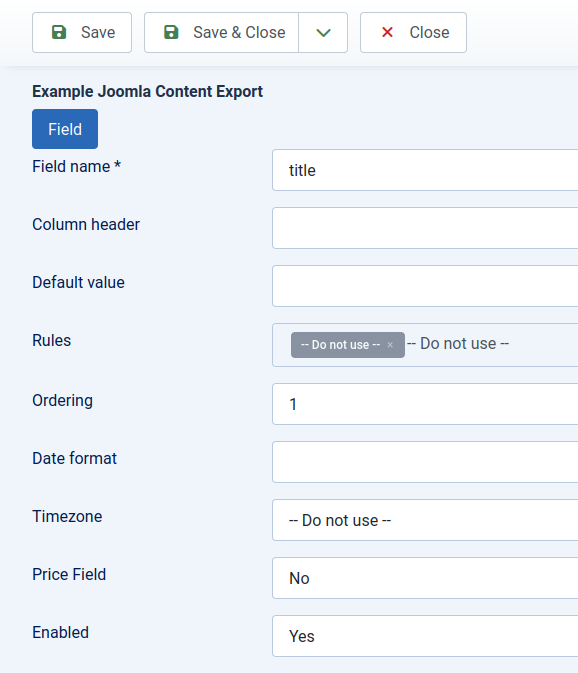The width and height of the screenshot is (578, 673).
Task: Expand the Save & Close dropdown arrow
Action: pyautogui.click(x=323, y=33)
